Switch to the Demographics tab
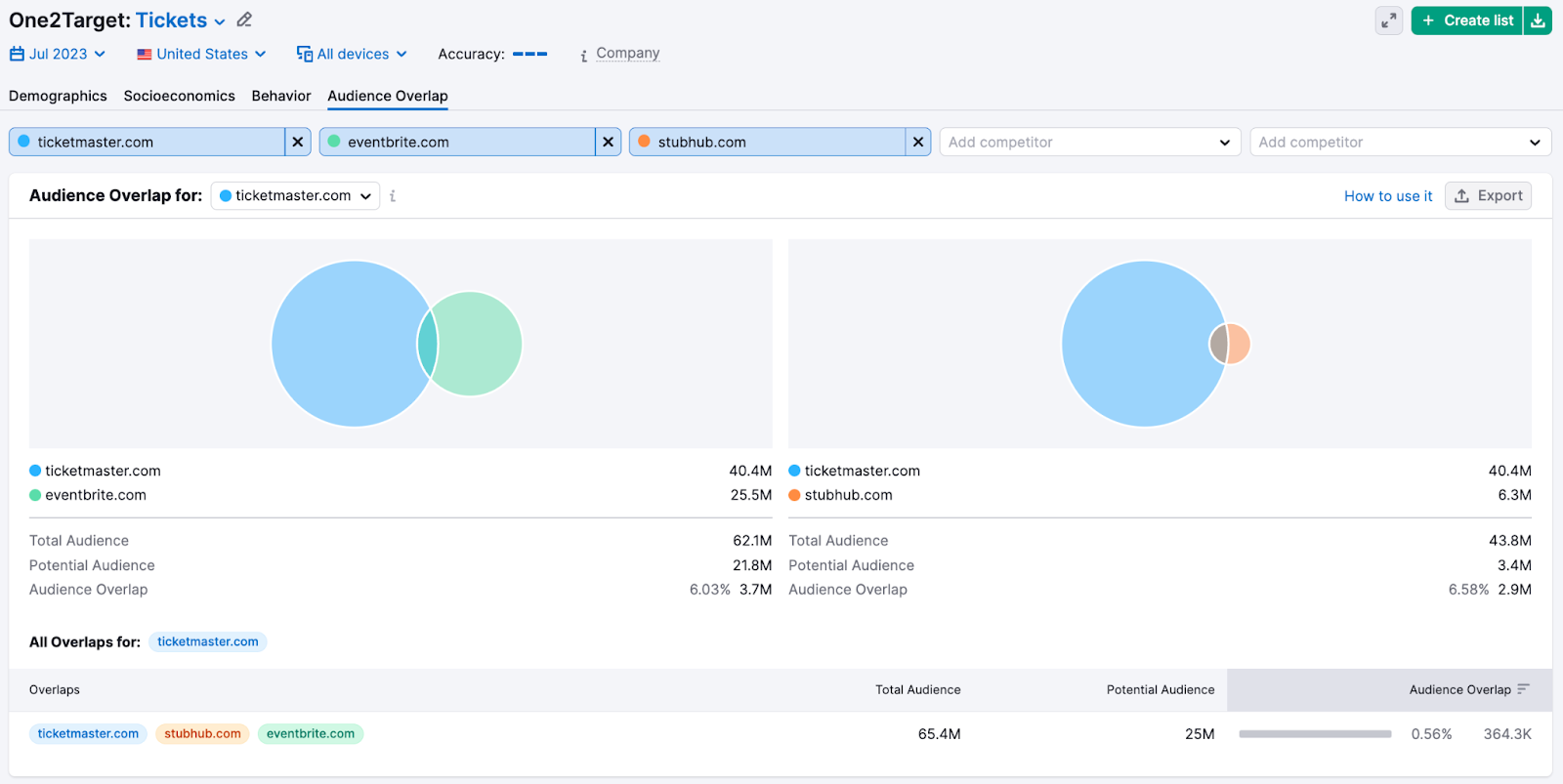 click(58, 96)
